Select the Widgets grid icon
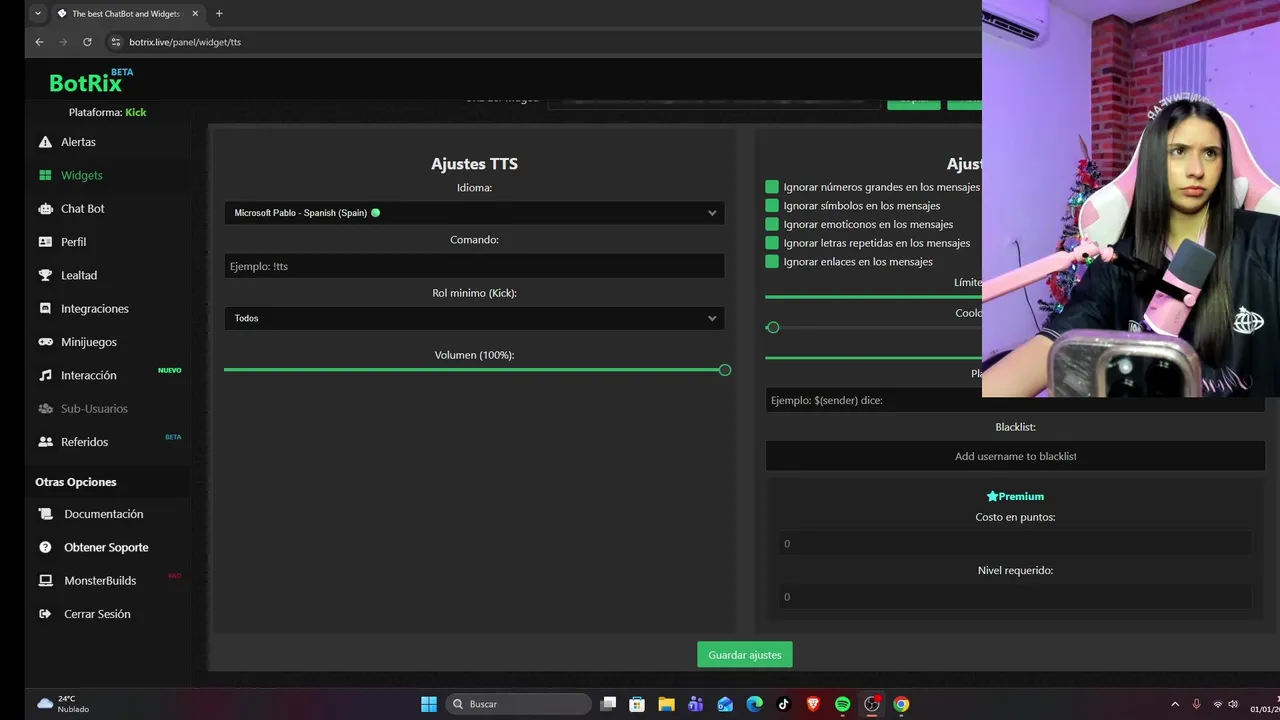 [45, 175]
